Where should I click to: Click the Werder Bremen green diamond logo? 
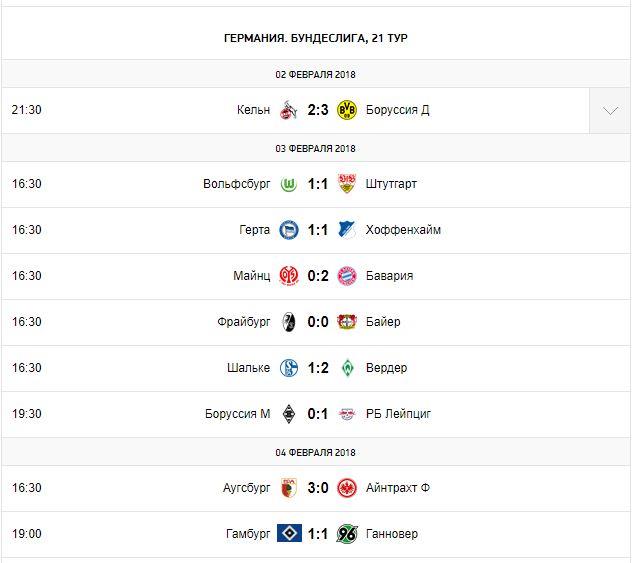pyautogui.click(x=347, y=368)
